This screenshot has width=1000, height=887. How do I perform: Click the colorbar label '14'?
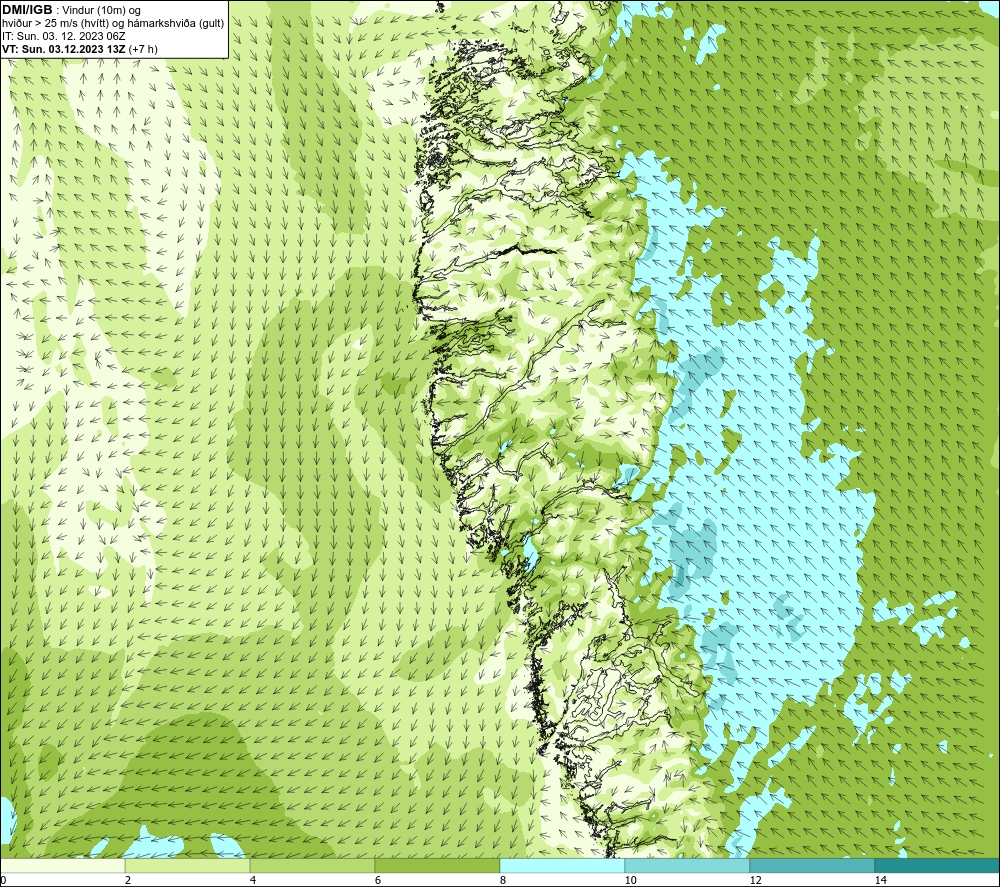pyautogui.click(x=880, y=880)
